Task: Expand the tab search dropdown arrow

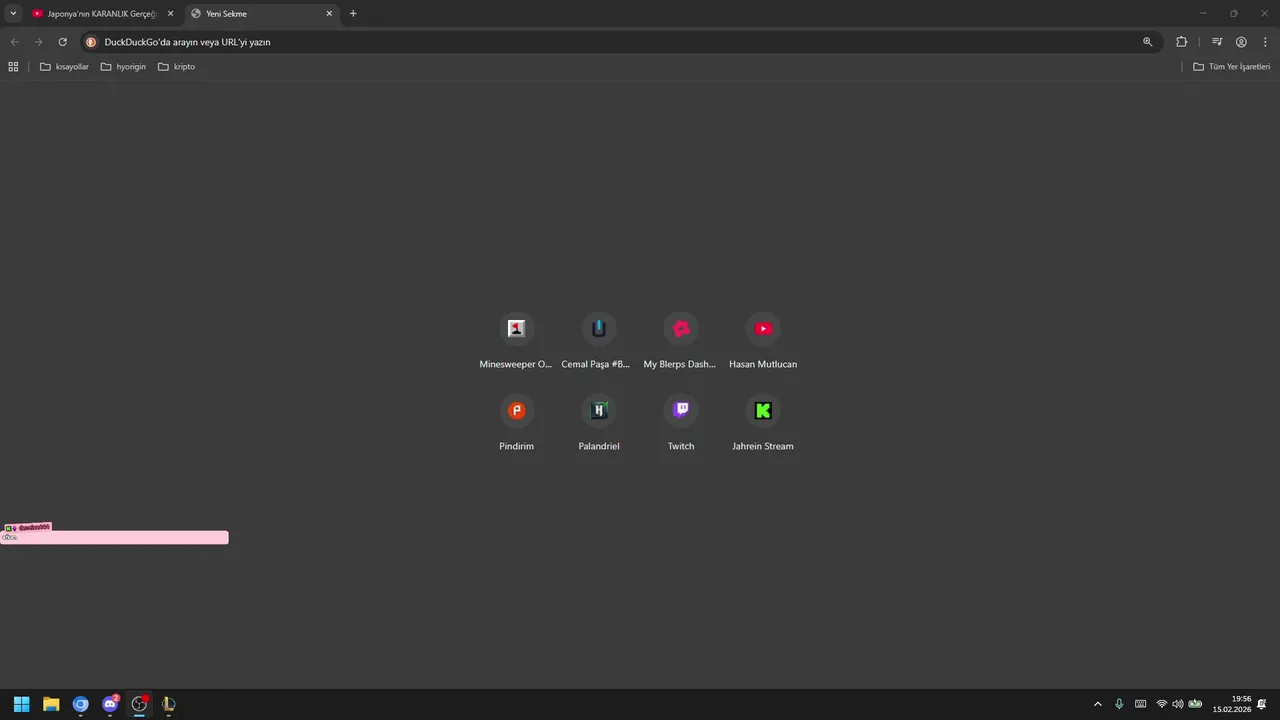Action: coord(13,14)
